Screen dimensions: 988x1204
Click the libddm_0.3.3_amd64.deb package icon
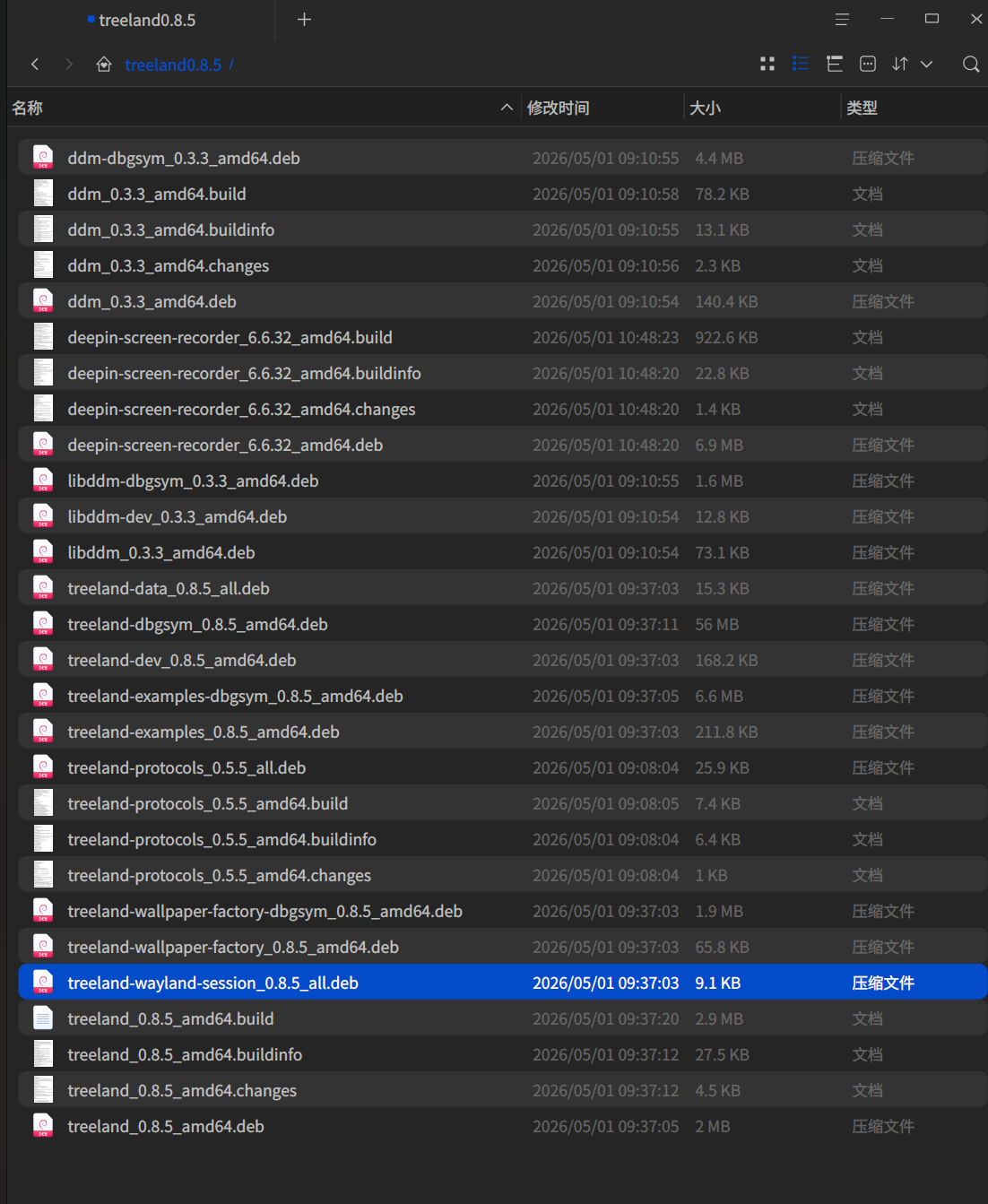(43, 551)
